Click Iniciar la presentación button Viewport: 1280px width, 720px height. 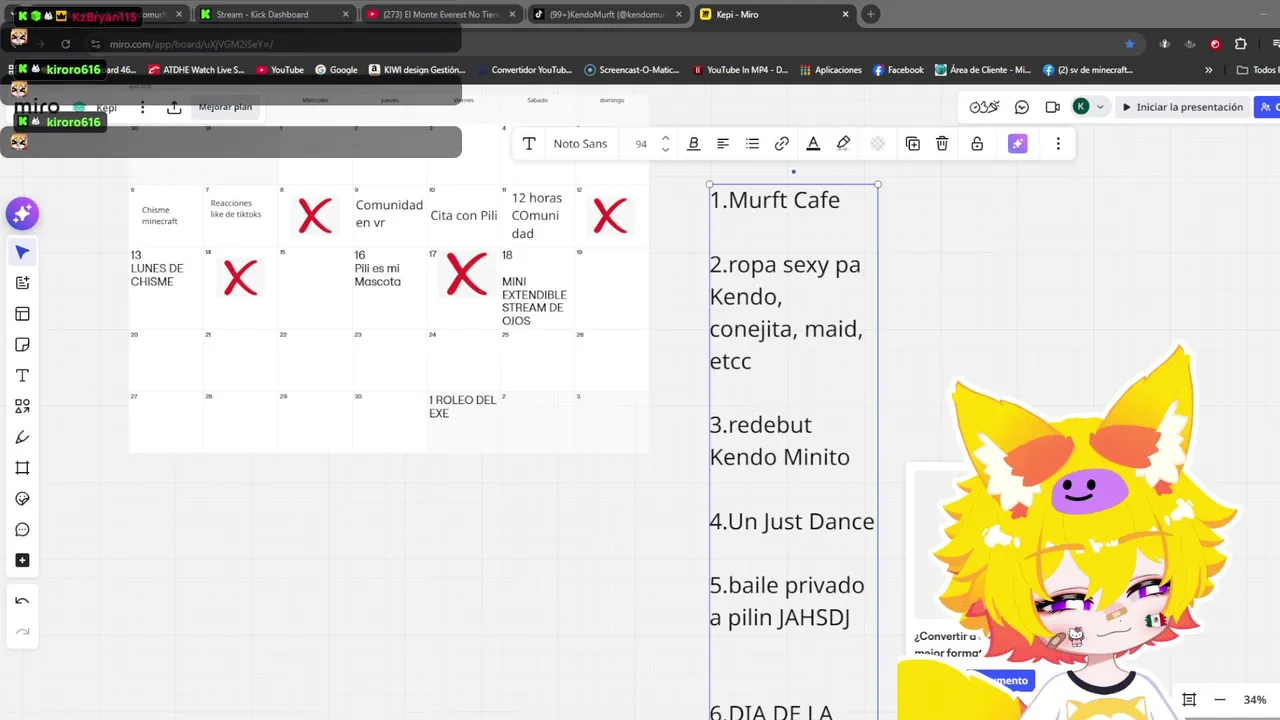click(x=1182, y=107)
